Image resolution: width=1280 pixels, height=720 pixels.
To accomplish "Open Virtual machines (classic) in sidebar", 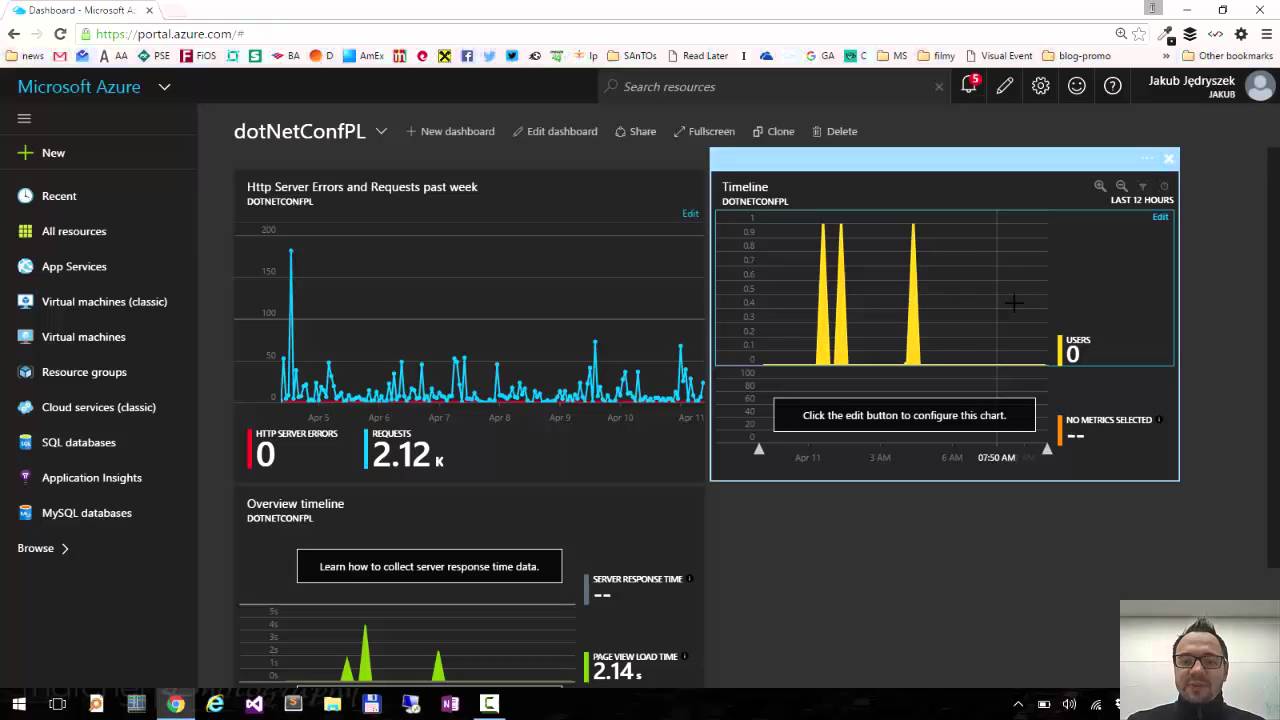I will [92, 301].
